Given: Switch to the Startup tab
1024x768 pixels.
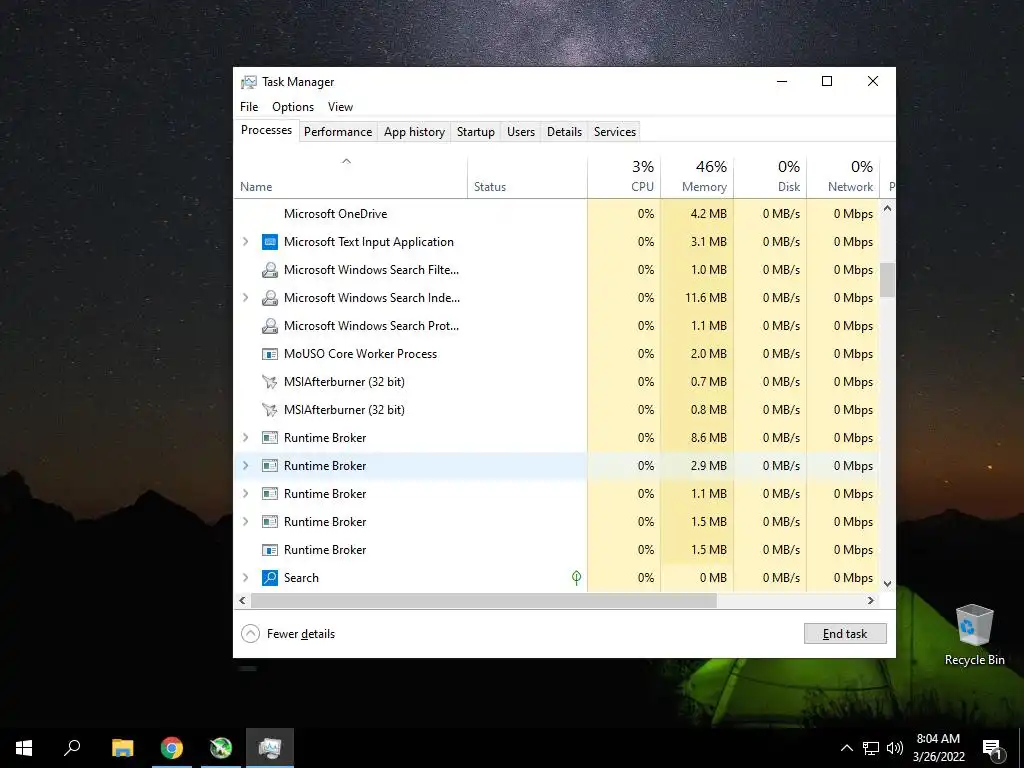Looking at the screenshot, I should [x=475, y=132].
